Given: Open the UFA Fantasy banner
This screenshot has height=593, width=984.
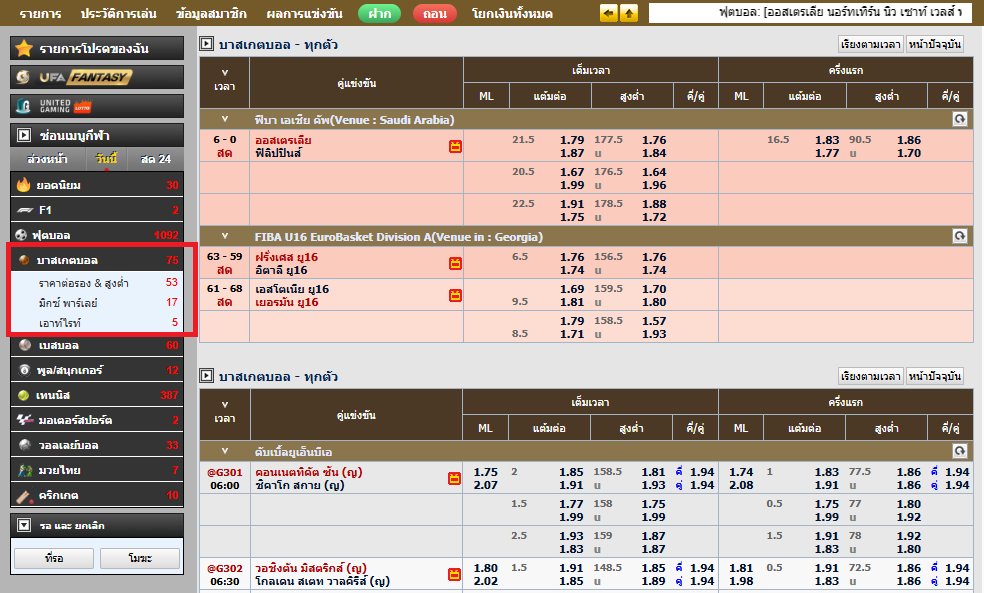Looking at the screenshot, I should (x=96, y=77).
